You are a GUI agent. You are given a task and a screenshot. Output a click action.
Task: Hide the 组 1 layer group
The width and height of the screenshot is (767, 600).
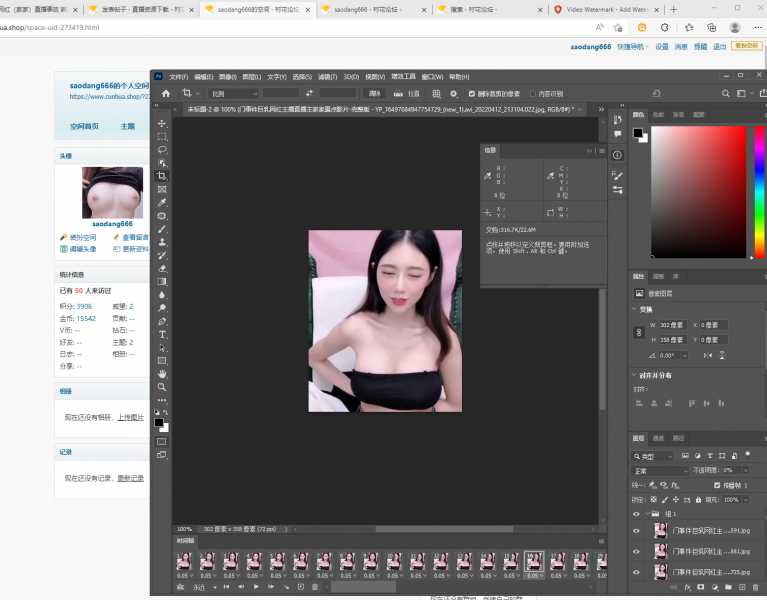636,514
